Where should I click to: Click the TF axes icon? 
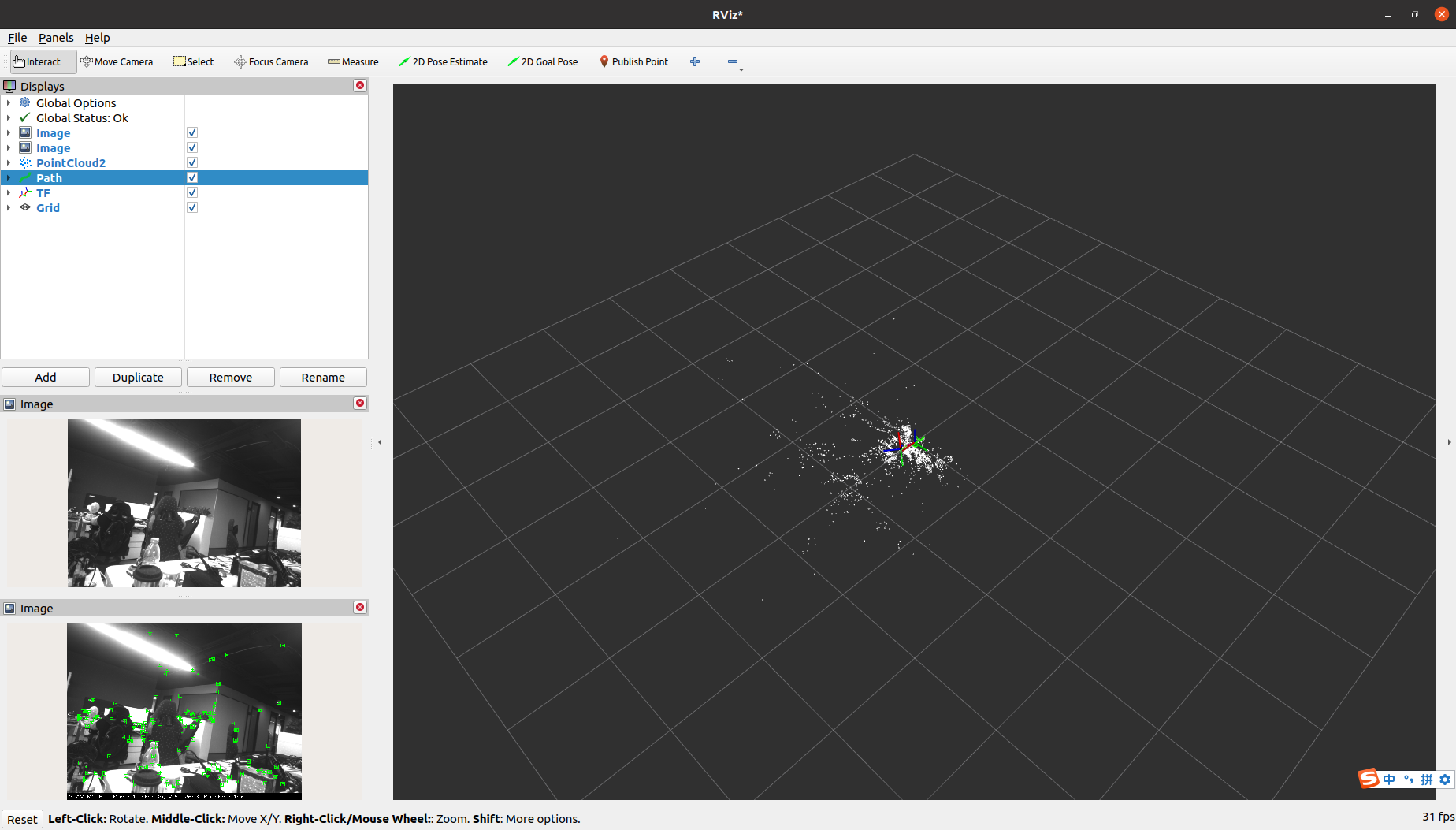click(25, 192)
